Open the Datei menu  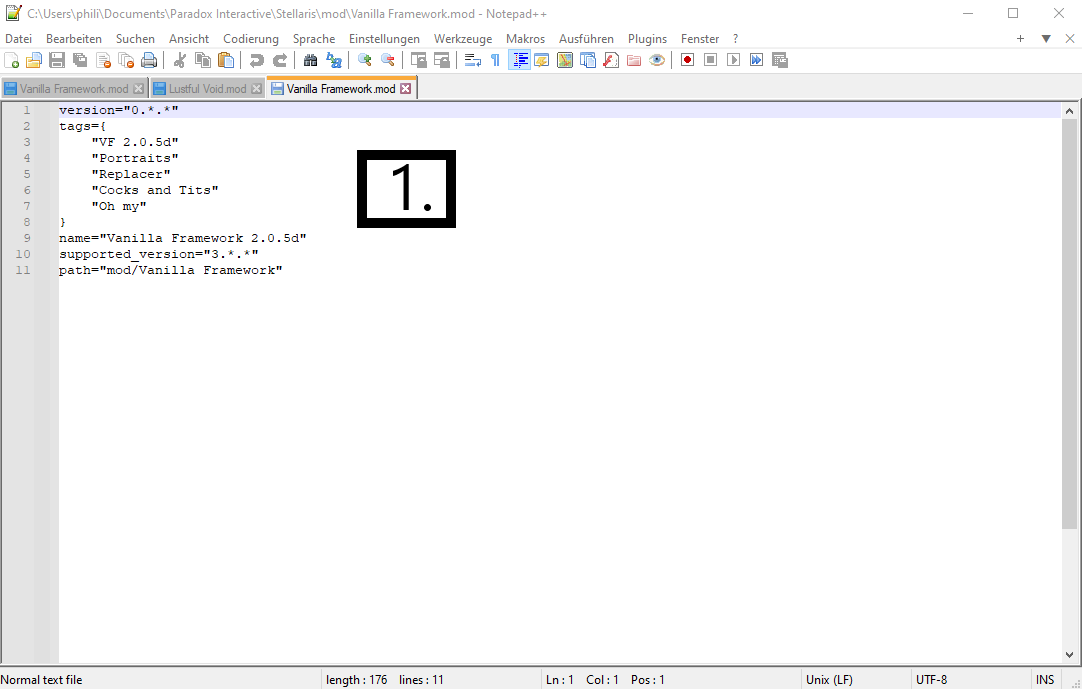coord(19,39)
